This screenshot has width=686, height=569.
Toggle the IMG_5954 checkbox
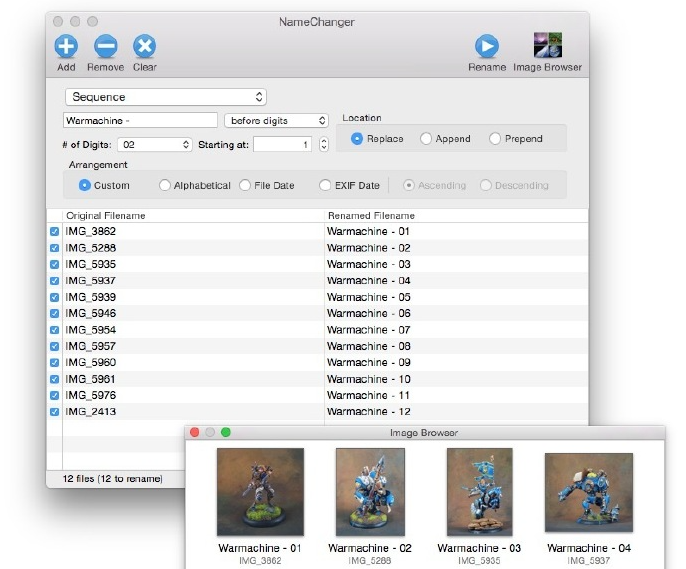55,330
